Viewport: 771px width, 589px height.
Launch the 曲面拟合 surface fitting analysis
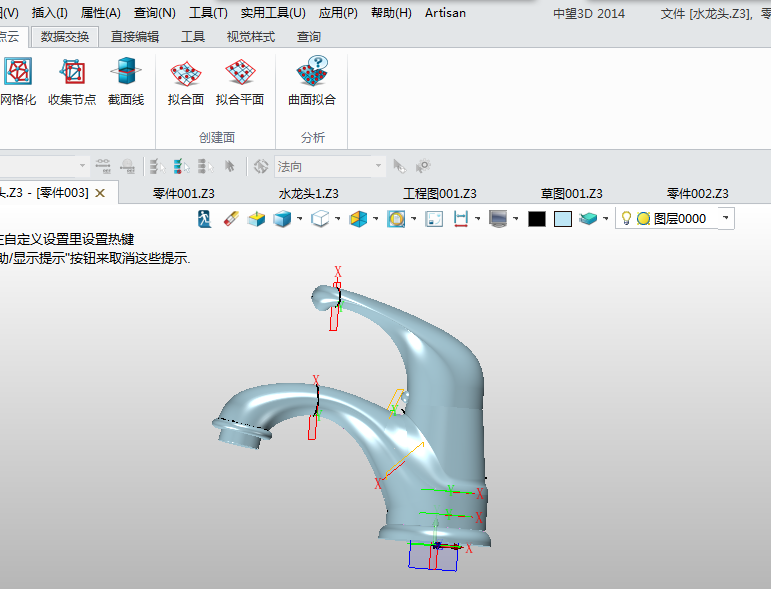[x=312, y=82]
